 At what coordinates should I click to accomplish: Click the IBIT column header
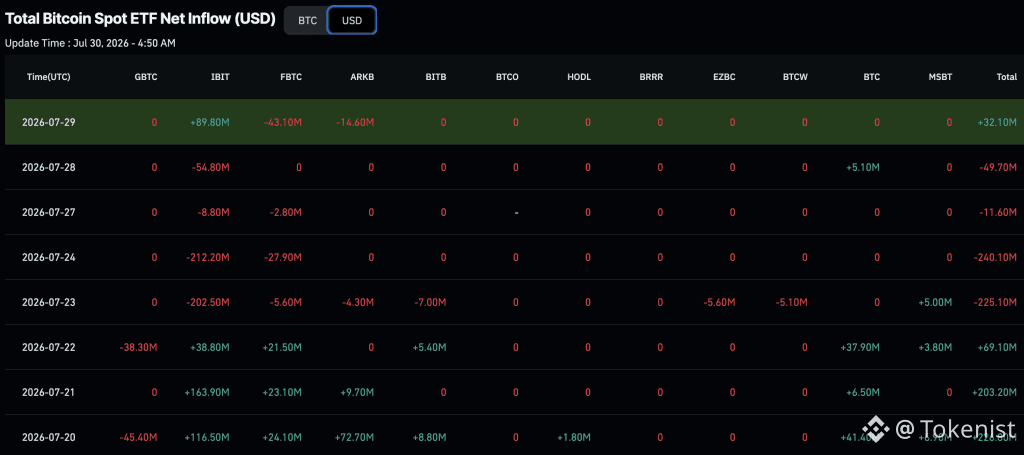[x=219, y=77]
